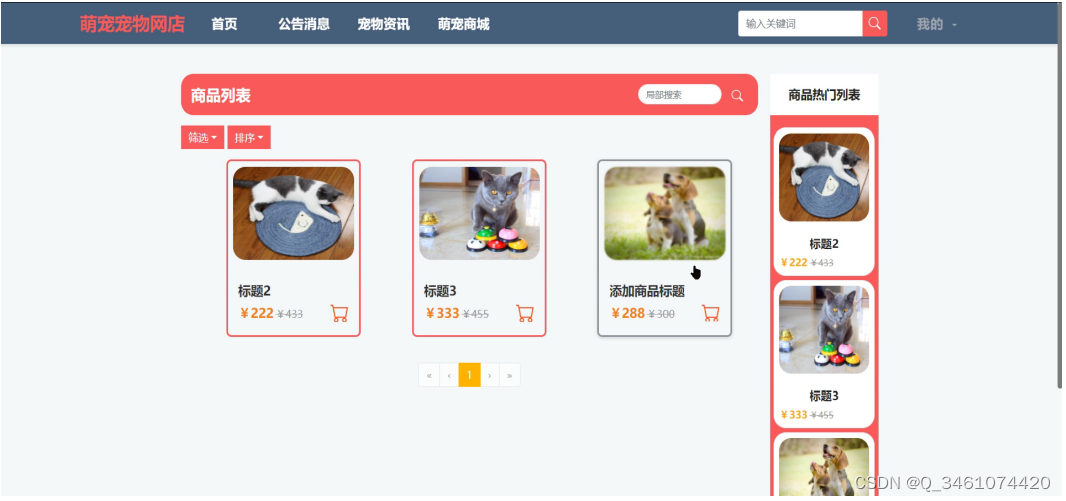Click the local search magnifier icon in 商品列表 bar
This screenshot has height=501, width=1066.
click(737, 95)
